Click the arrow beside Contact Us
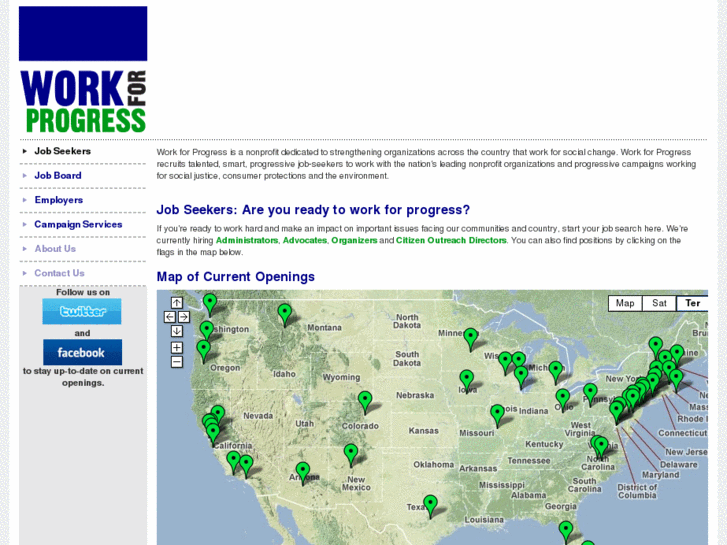Screen dimensions: 727x545 click(25, 273)
